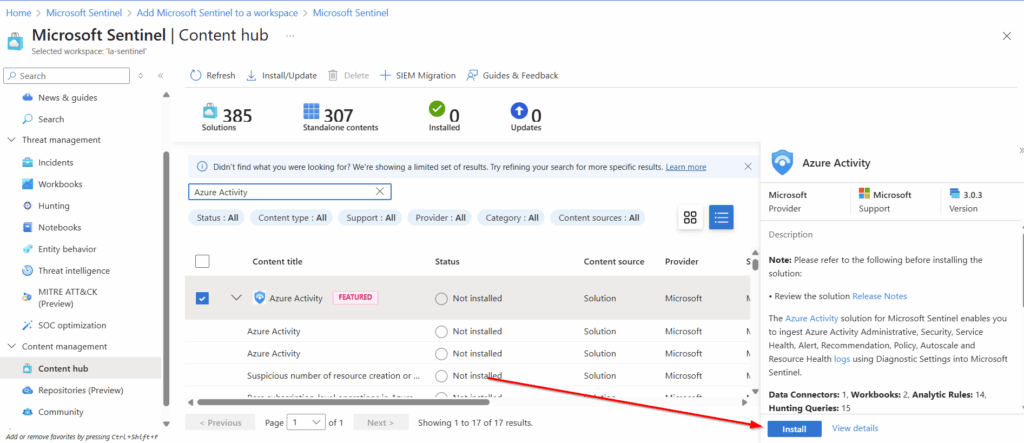Click the Delete trash icon
Viewport: 1024px width, 443px height.
click(333, 76)
